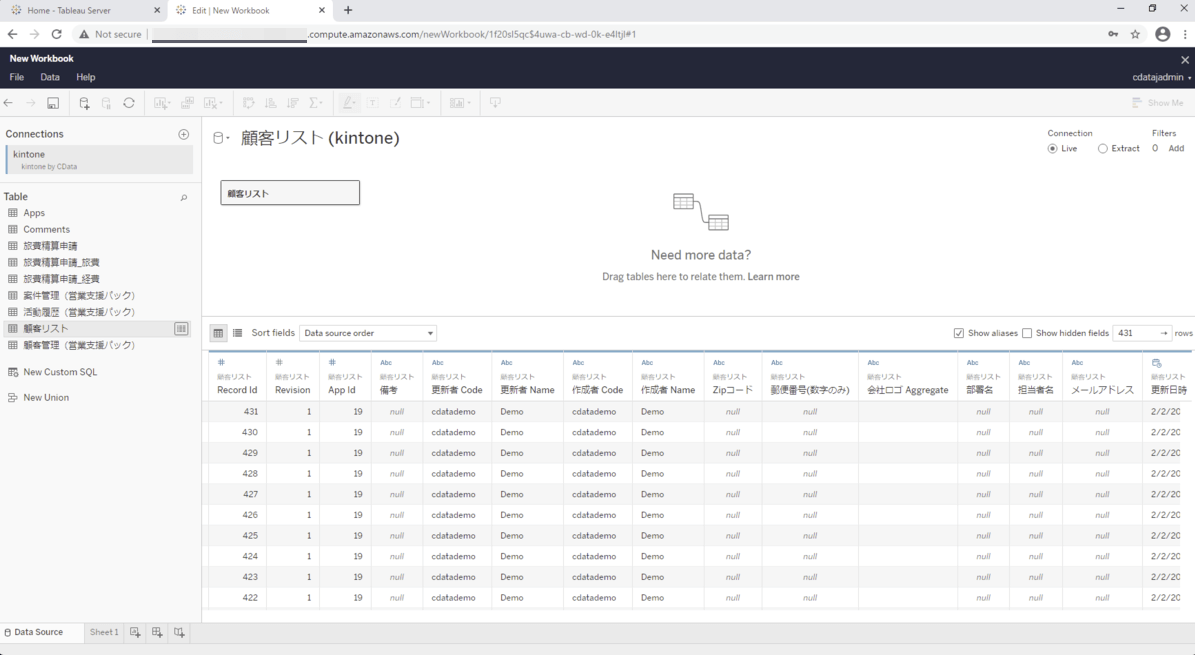The image size is (1195, 655).
Task: Add a new worksheet from bottom bar
Action: [135, 632]
